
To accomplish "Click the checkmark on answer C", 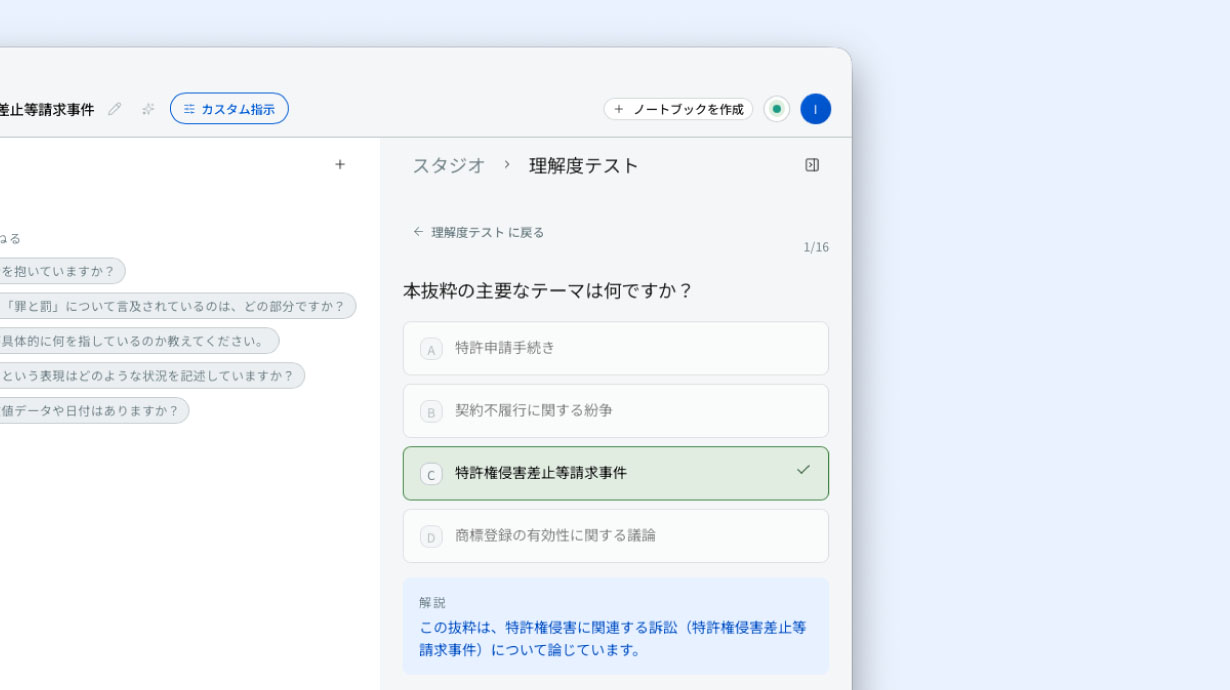I will (x=803, y=470).
